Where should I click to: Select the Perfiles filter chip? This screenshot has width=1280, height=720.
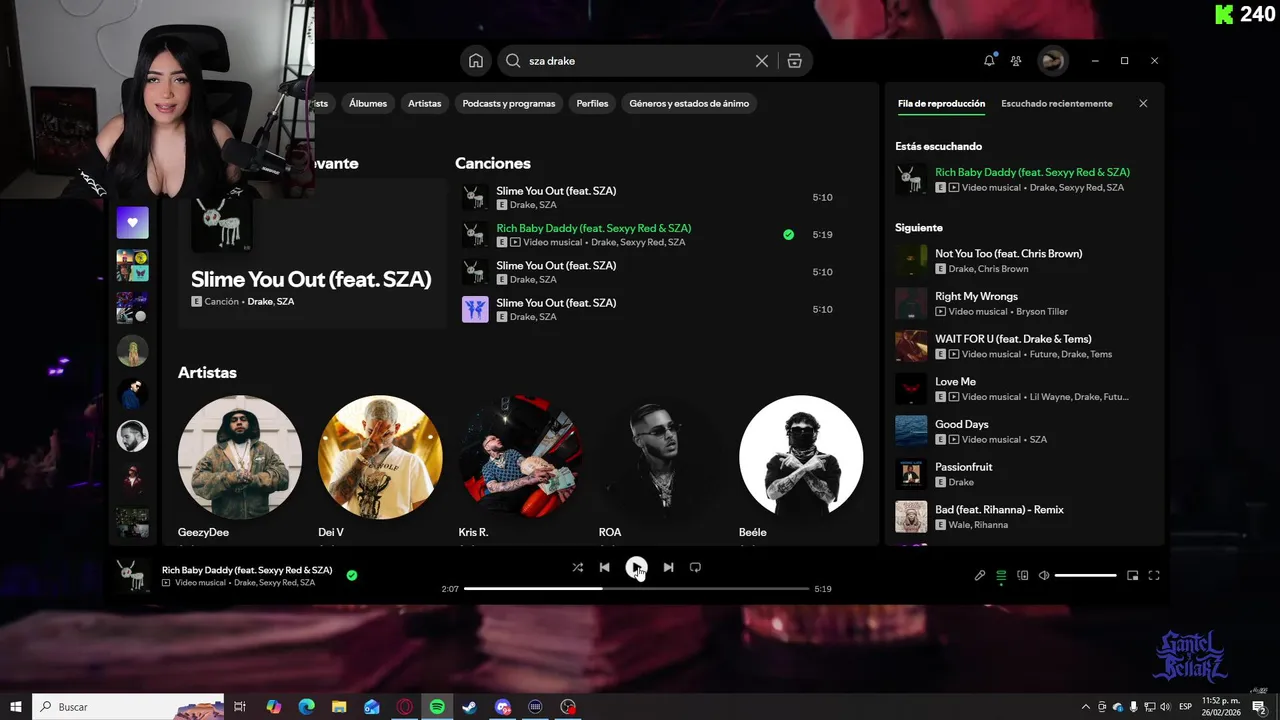tap(592, 103)
